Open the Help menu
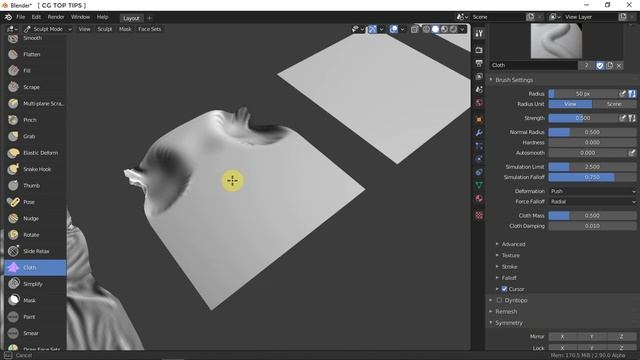640x360 pixels. click(x=102, y=17)
